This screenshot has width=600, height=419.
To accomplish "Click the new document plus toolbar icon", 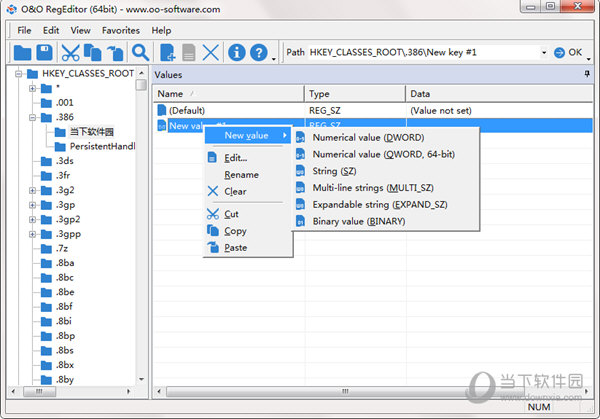I will point(168,52).
